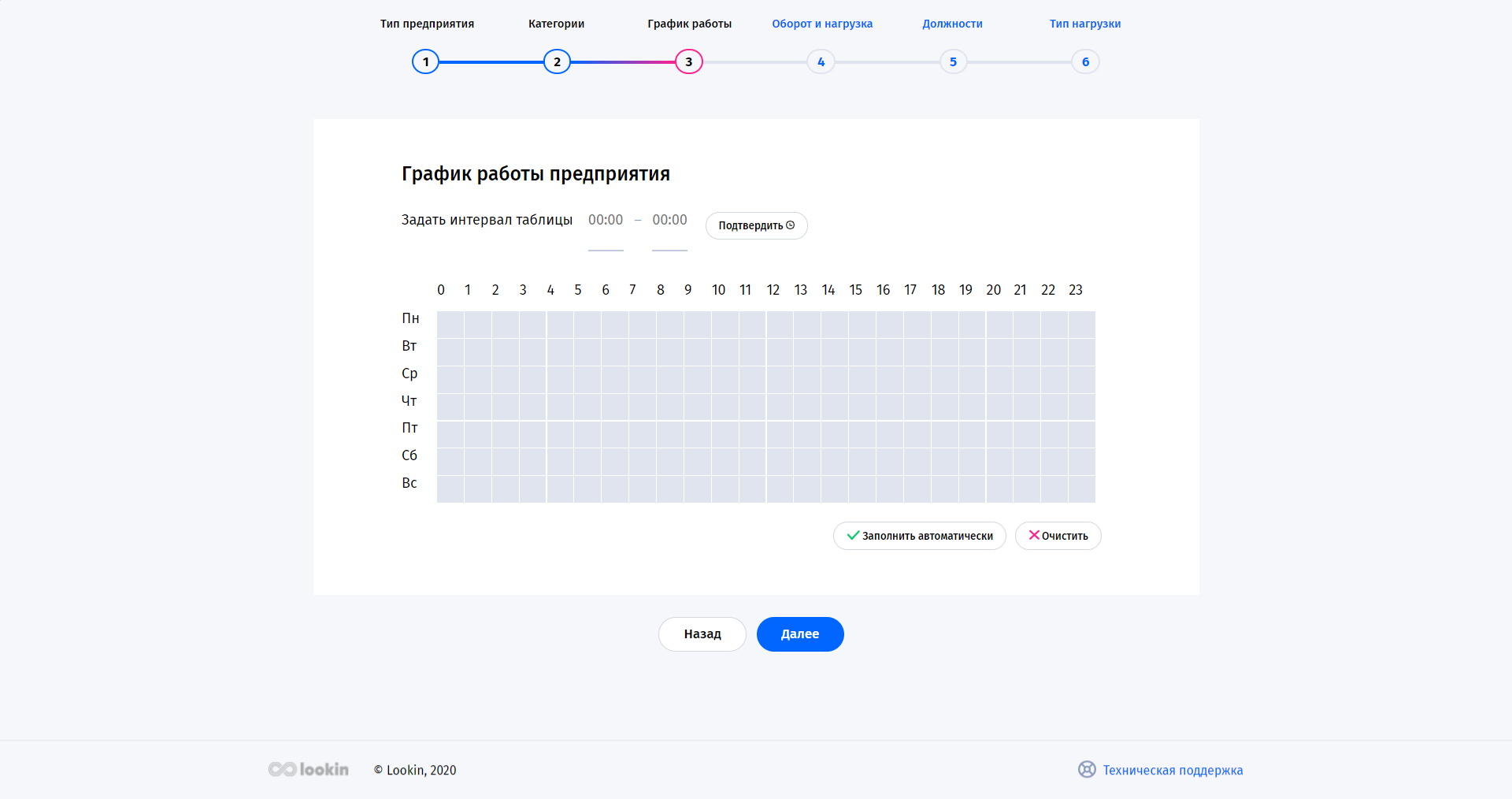
Task: Toggle Friday cell at hour 0
Action: tap(450, 434)
